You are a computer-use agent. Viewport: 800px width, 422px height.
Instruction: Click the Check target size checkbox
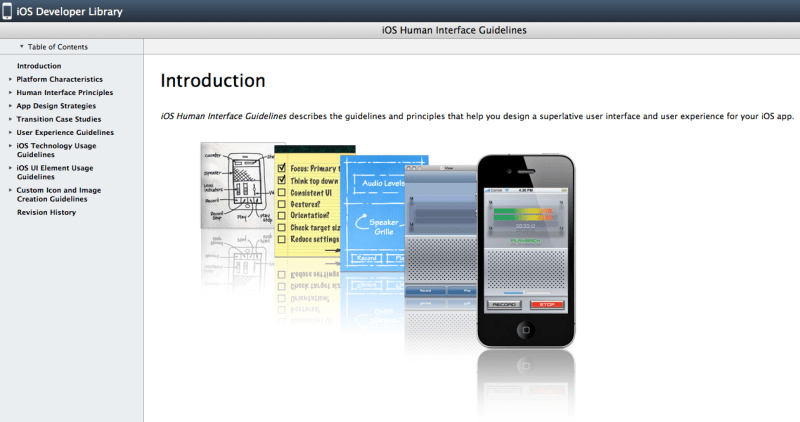(281, 228)
